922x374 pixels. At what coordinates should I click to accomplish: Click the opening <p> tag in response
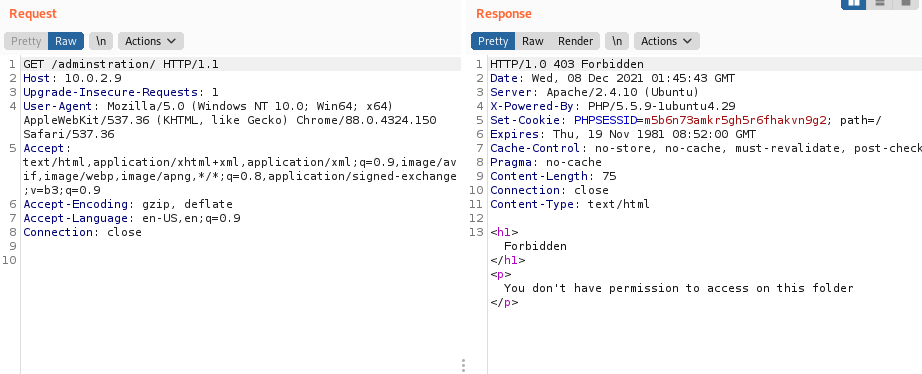(500, 275)
